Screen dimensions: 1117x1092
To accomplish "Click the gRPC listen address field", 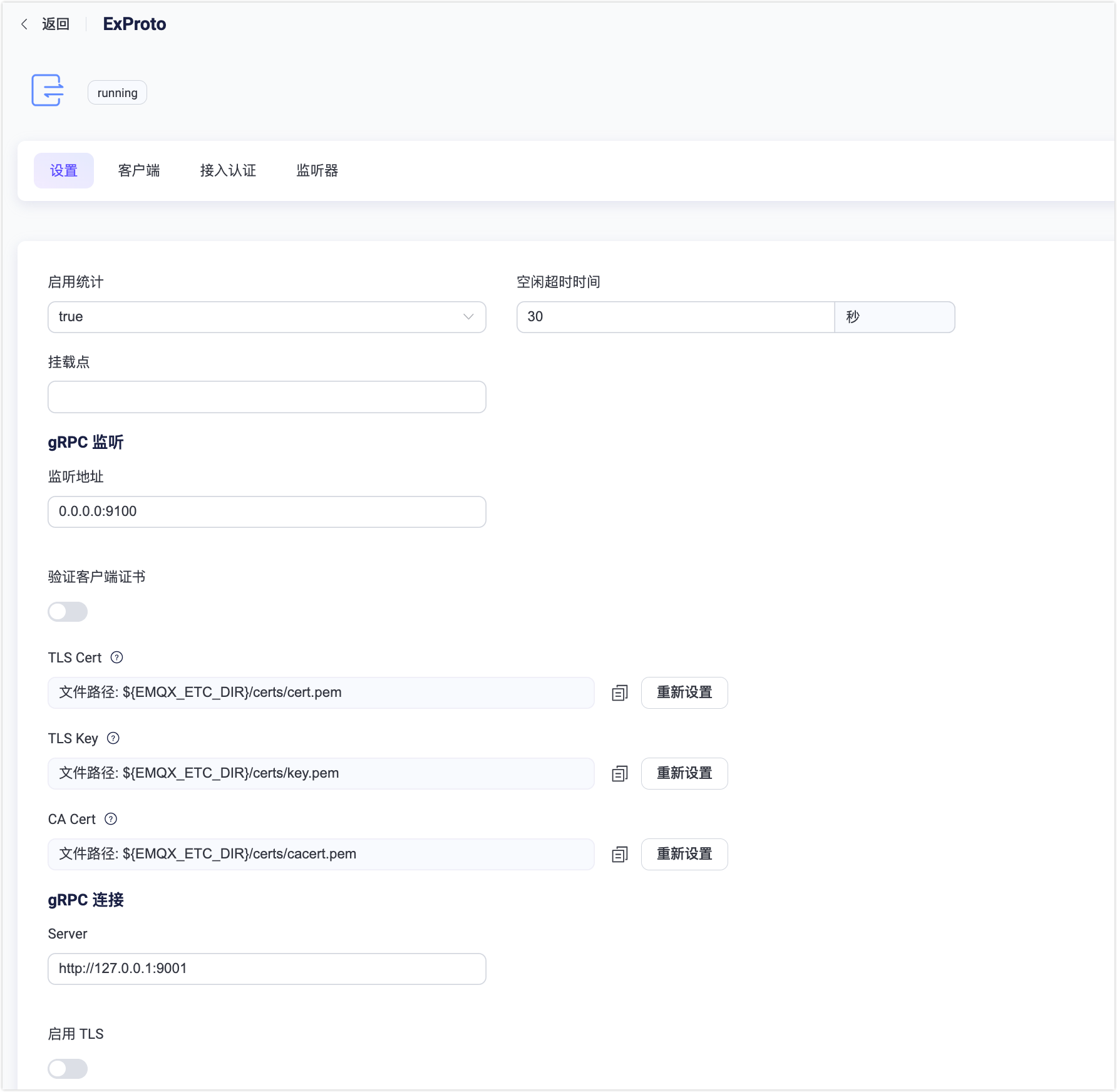I will [x=267, y=512].
